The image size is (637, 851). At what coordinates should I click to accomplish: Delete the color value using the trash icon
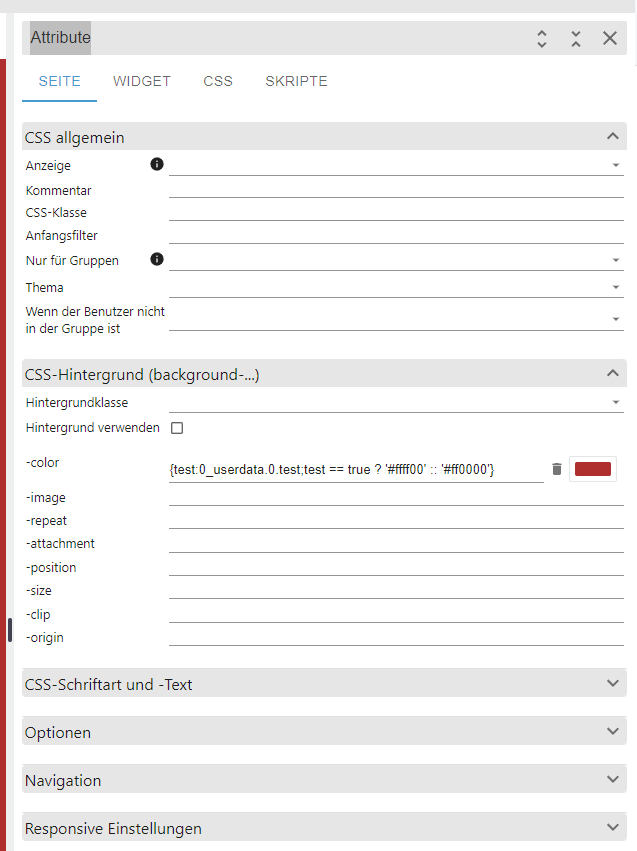[557, 468]
